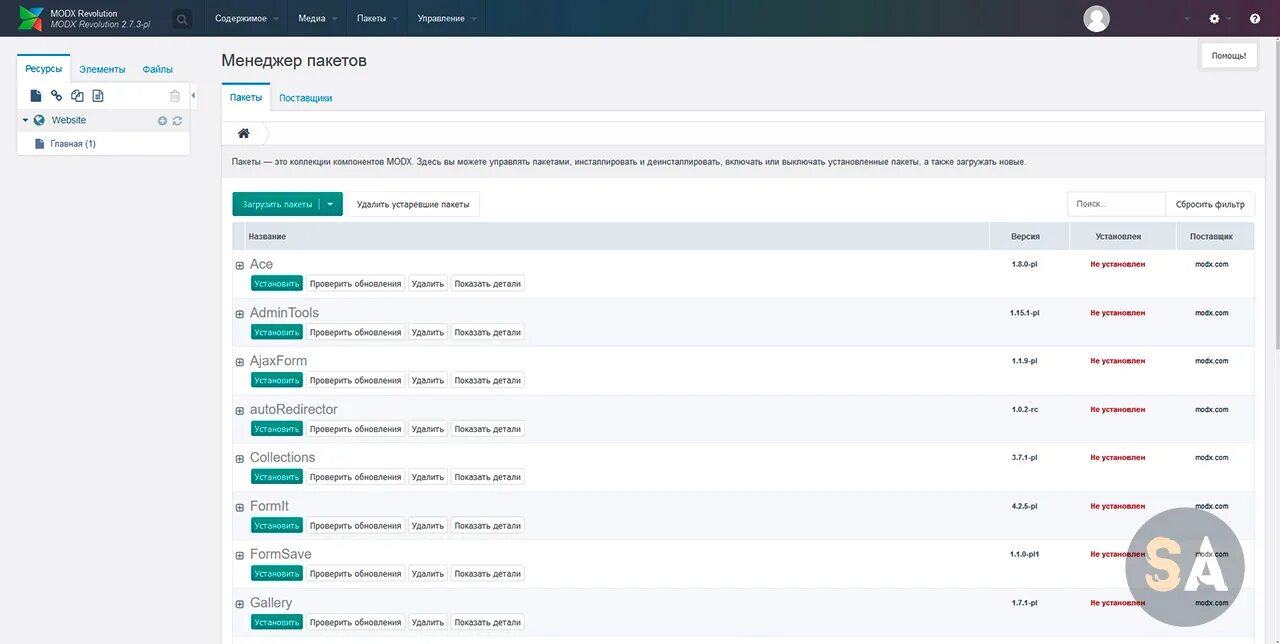Select the Пакеты tab in package manager
Screen dimensions: 1280x644
(x=246, y=98)
